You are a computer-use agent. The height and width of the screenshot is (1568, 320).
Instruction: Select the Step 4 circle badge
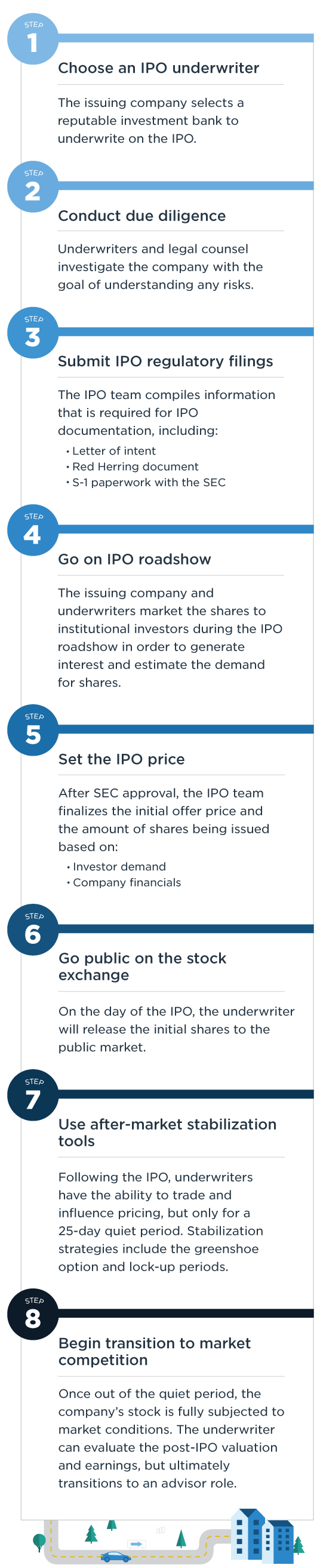[33, 531]
